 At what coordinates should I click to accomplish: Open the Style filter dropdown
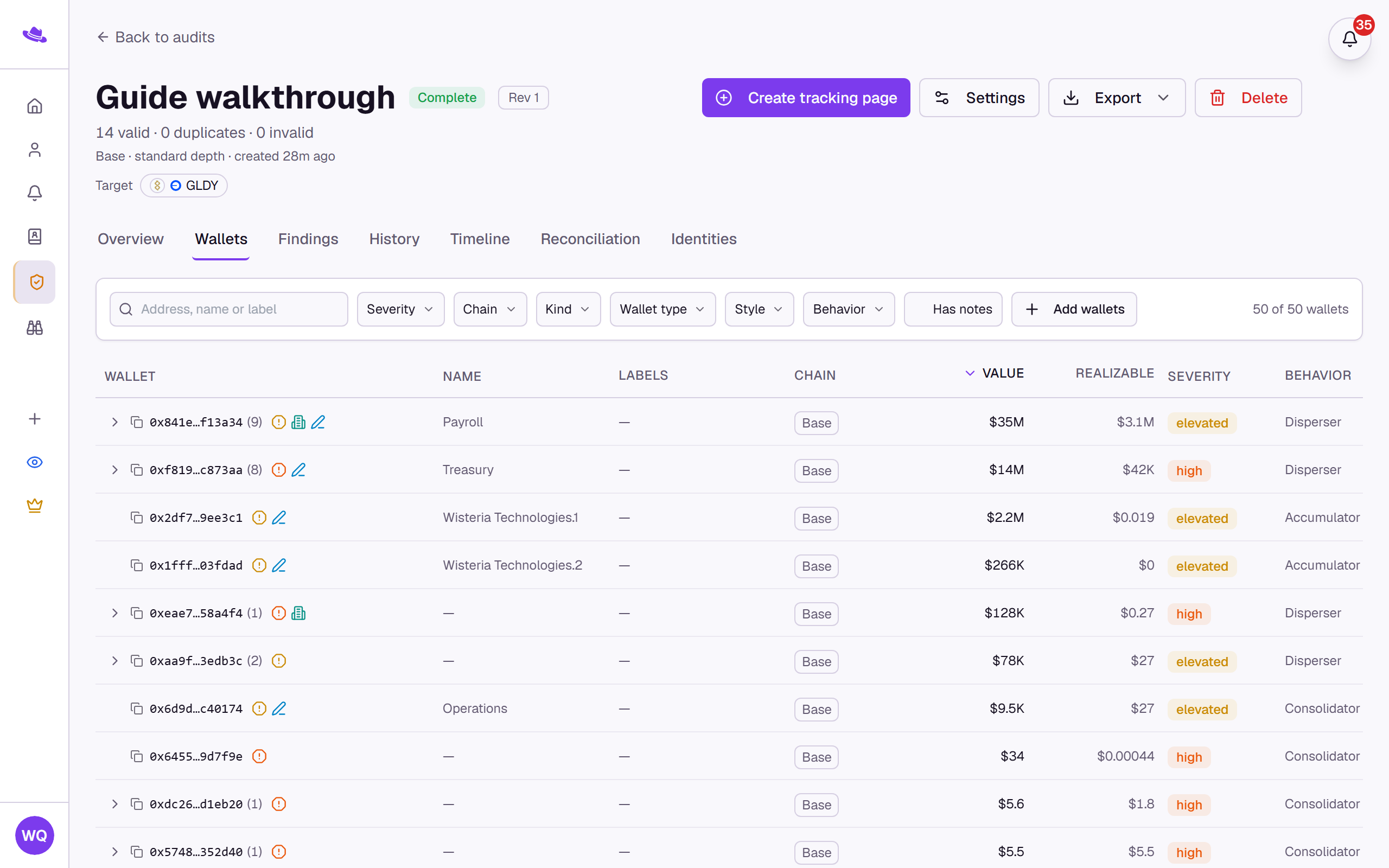(x=759, y=309)
